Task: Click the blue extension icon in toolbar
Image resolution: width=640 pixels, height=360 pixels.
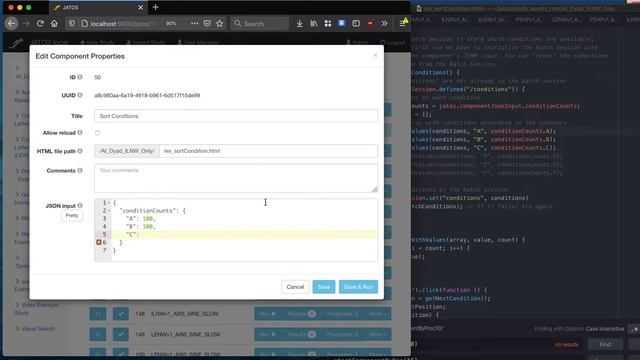Action: [342, 24]
